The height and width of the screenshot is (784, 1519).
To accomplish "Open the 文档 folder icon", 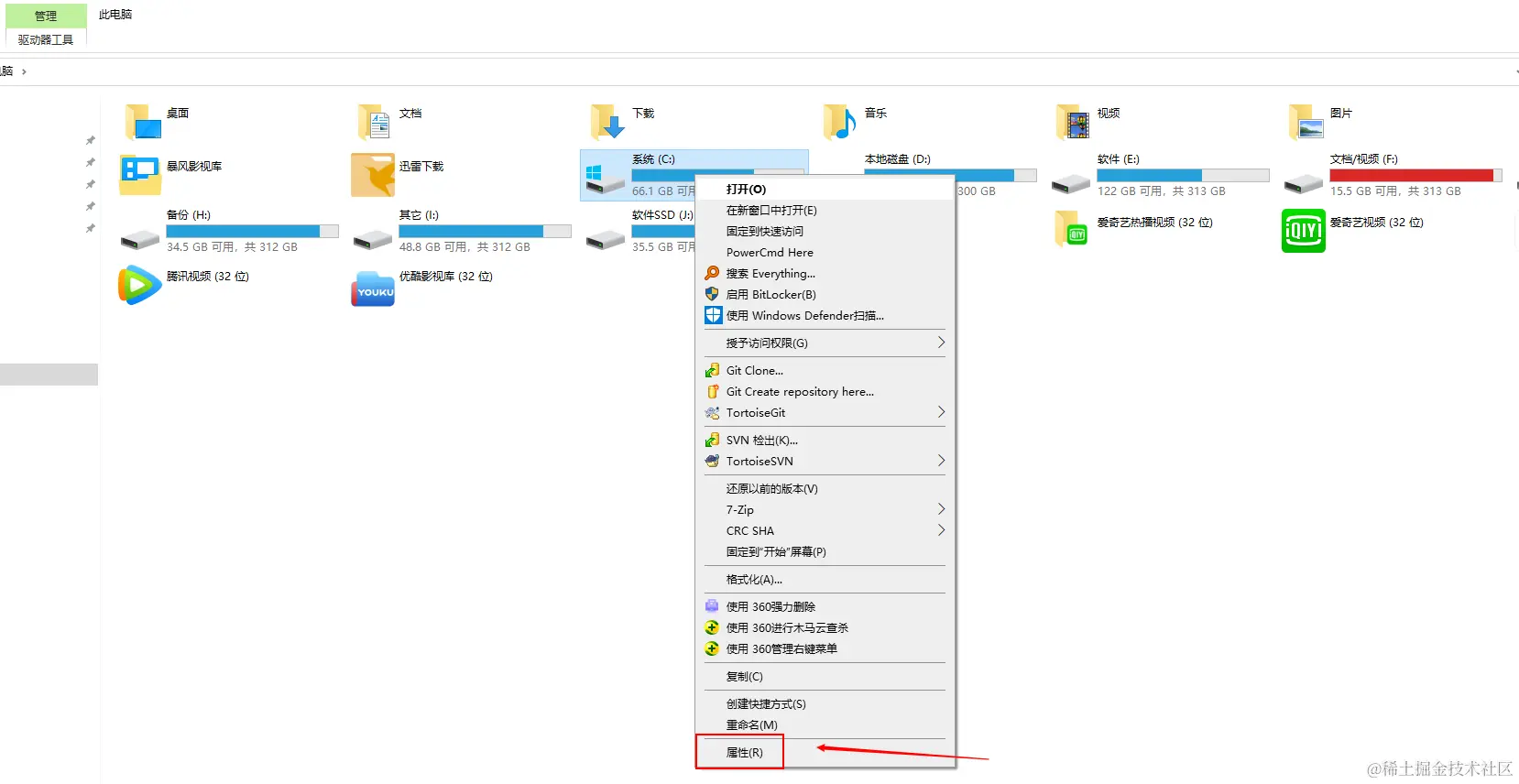I will (x=375, y=121).
